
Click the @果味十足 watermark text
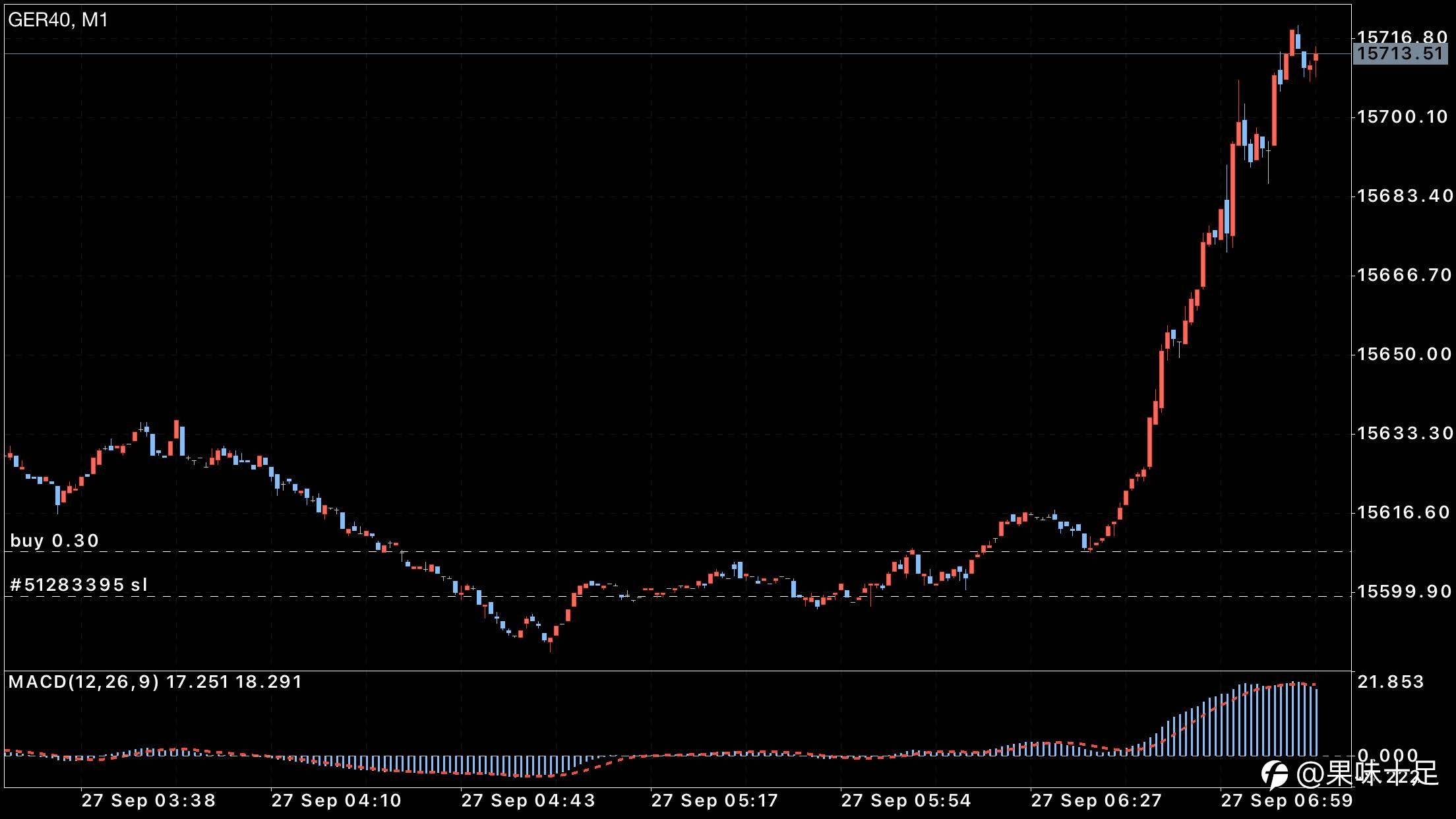point(1366,774)
